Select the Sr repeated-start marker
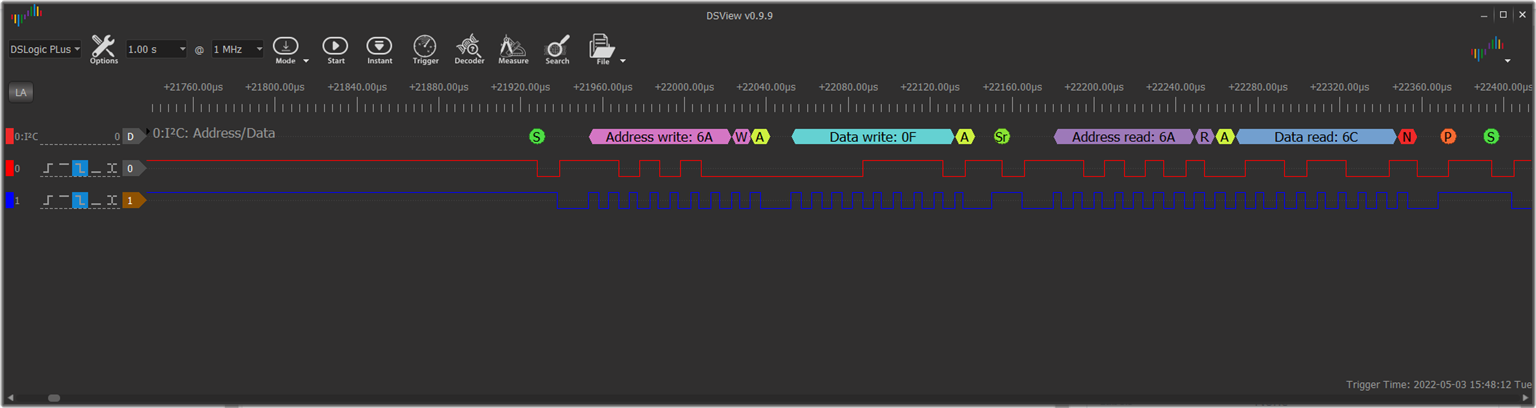The height and width of the screenshot is (408, 1536). (x=1002, y=136)
